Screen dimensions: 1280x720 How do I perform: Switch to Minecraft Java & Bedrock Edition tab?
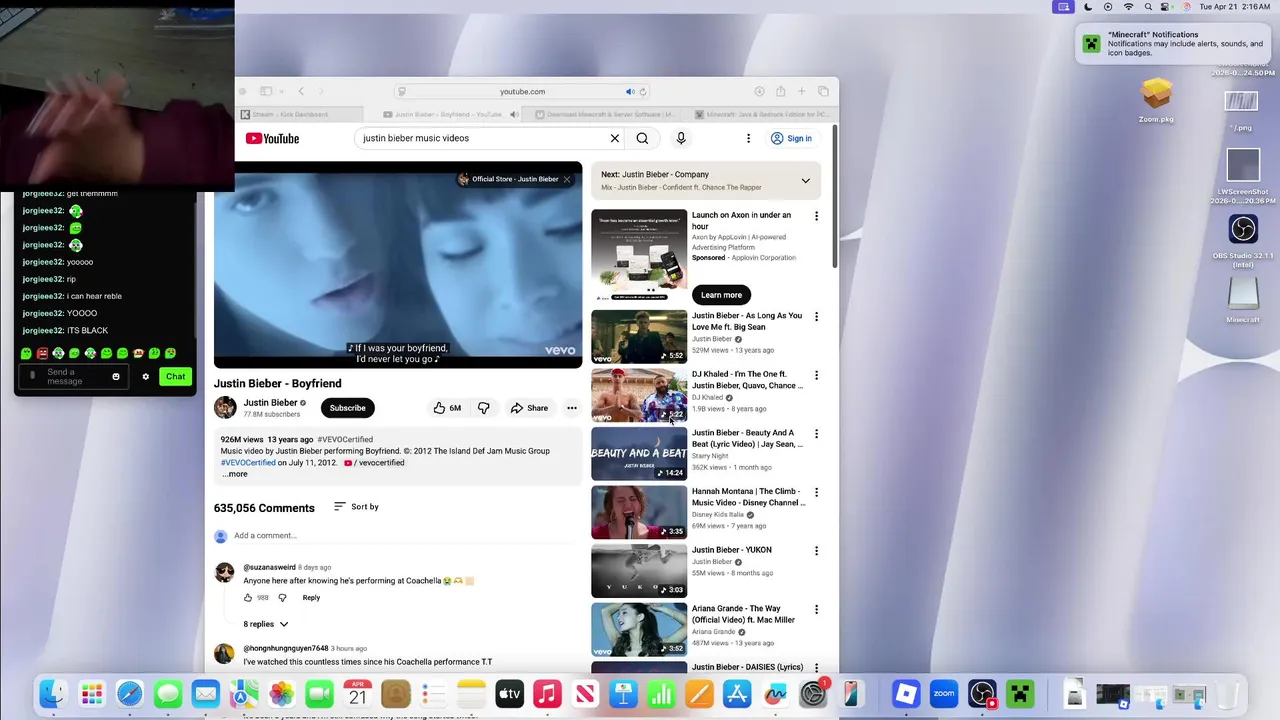pyautogui.click(x=762, y=115)
